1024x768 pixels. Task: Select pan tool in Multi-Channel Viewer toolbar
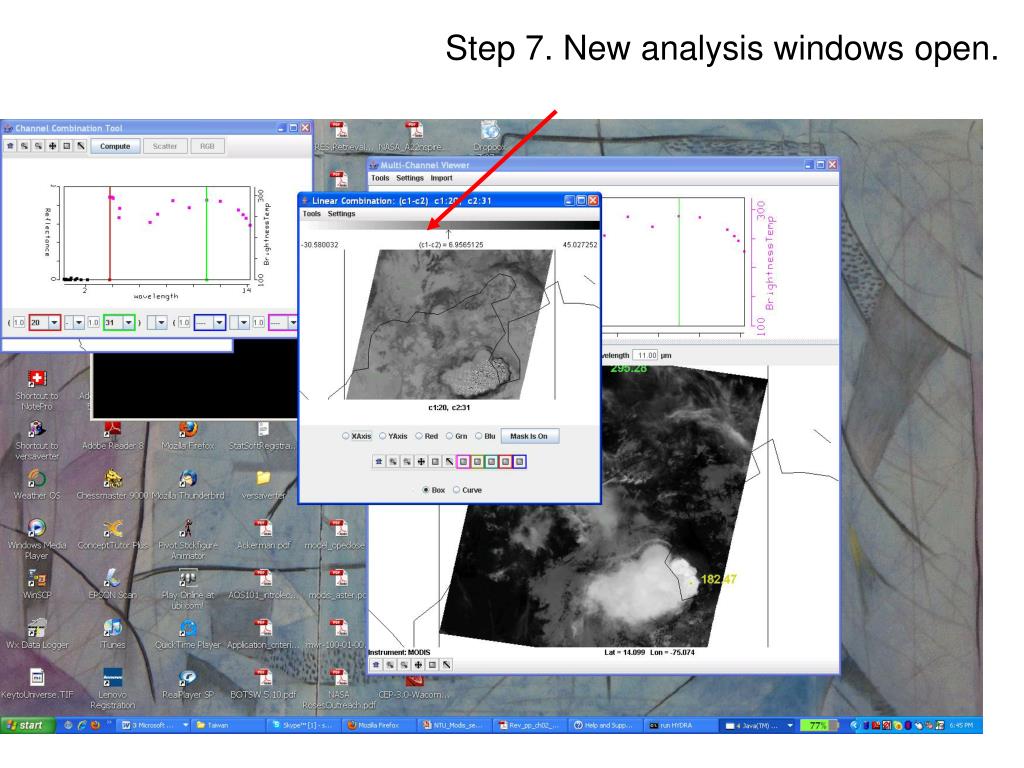pos(419,665)
